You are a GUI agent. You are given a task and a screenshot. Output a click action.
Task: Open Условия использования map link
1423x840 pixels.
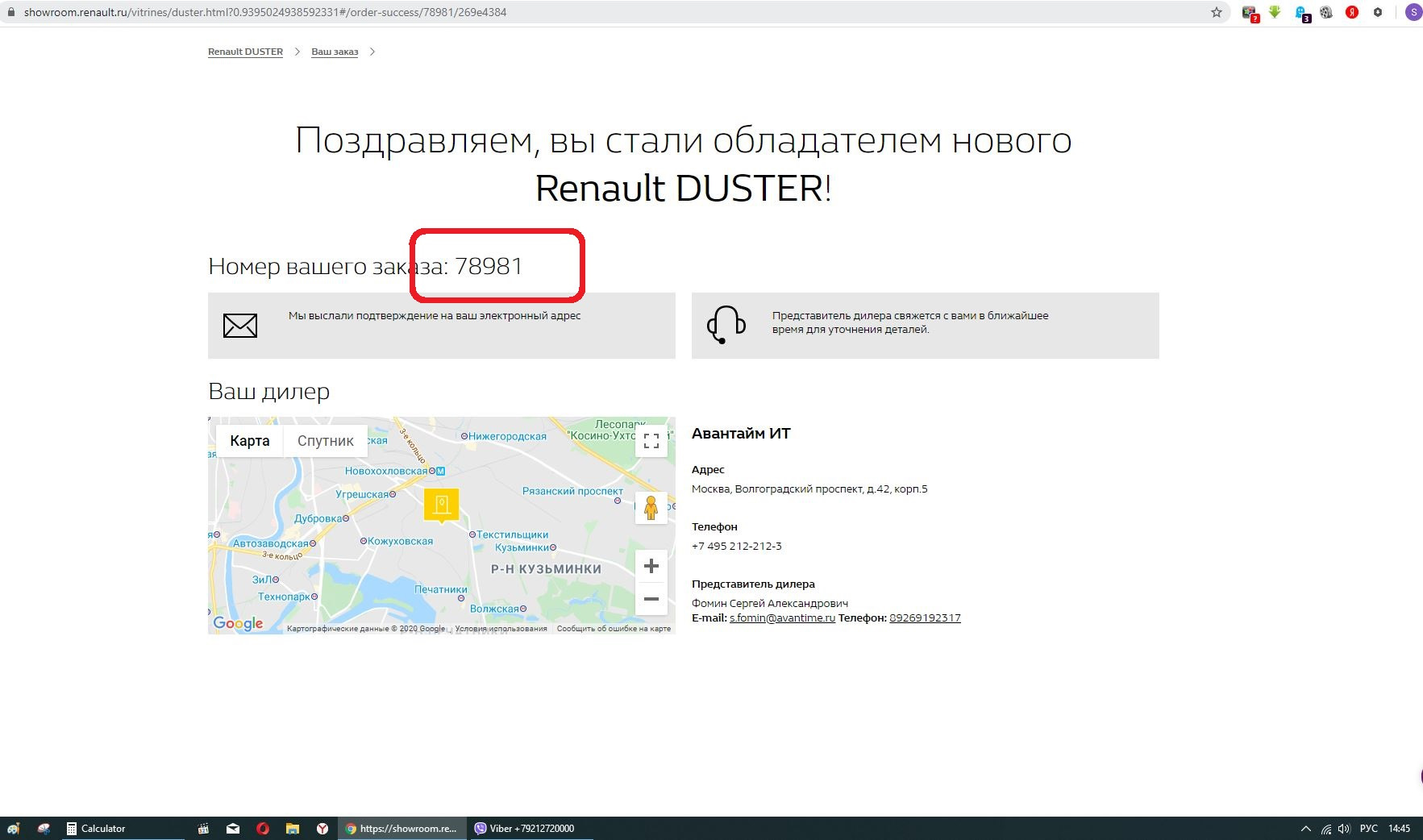pos(501,629)
